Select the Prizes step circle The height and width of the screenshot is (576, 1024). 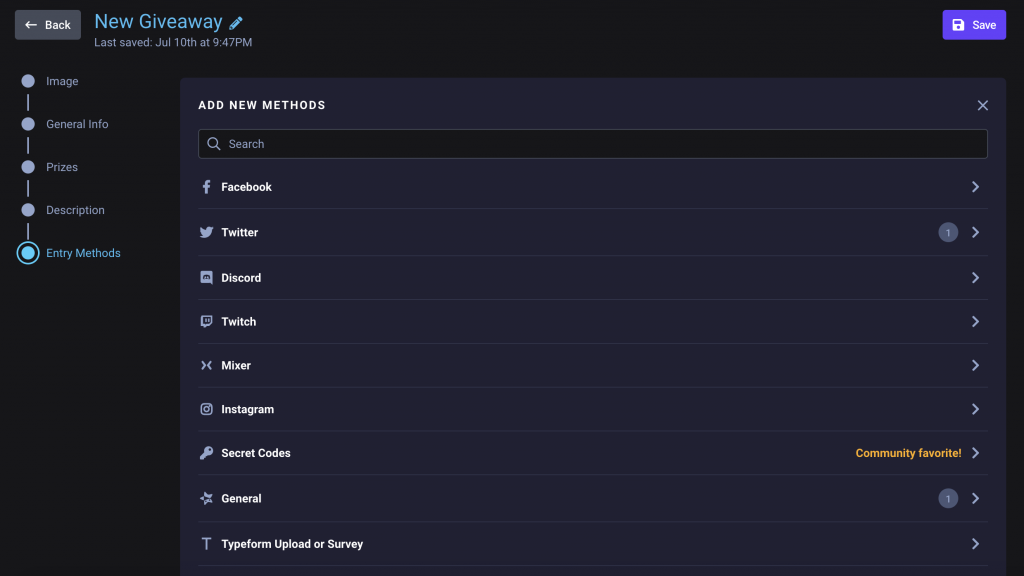[x=28, y=167]
